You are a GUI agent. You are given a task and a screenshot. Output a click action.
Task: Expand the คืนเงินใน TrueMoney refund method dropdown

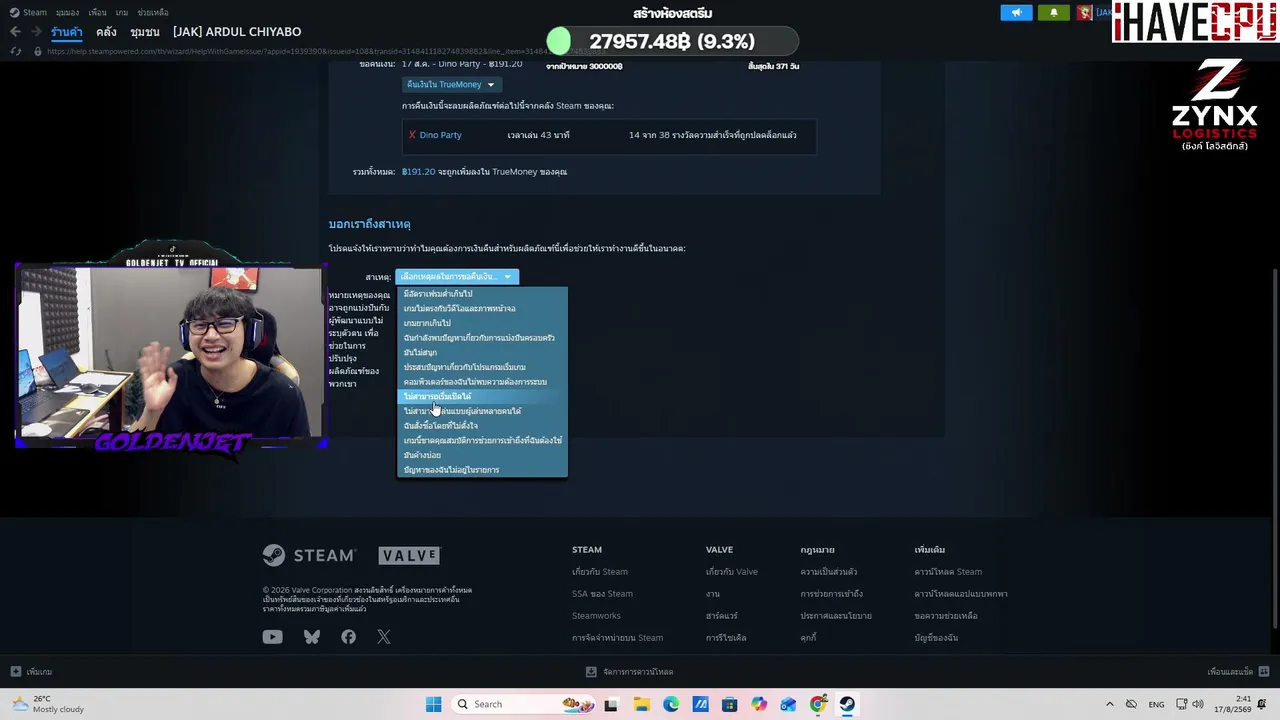[450, 84]
